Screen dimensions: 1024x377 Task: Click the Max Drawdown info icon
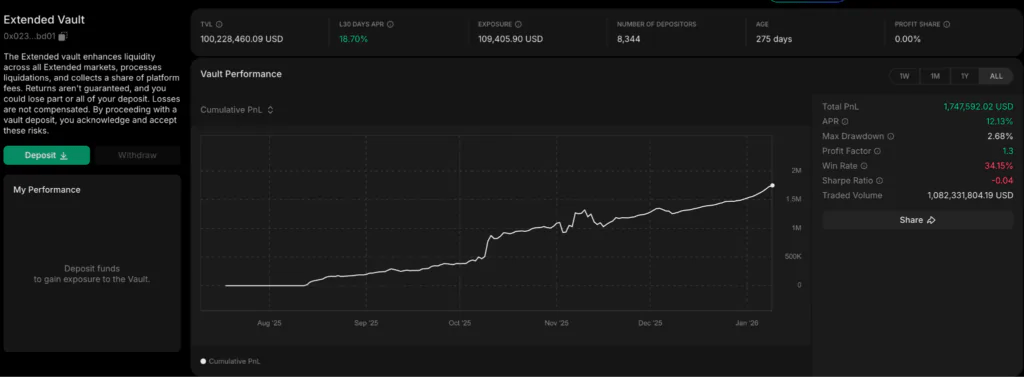[x=891, y=137]
